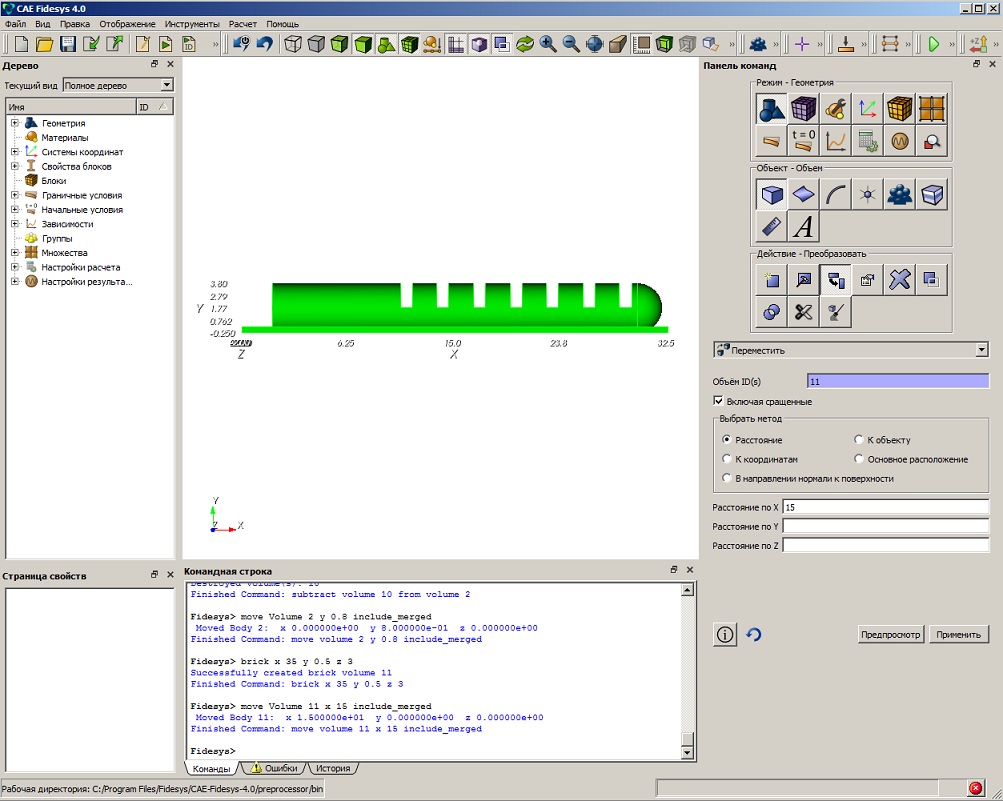Viewport: 1003px width, 801px height.
Task: Click the 'Применить' button
Action: (958, 635)
